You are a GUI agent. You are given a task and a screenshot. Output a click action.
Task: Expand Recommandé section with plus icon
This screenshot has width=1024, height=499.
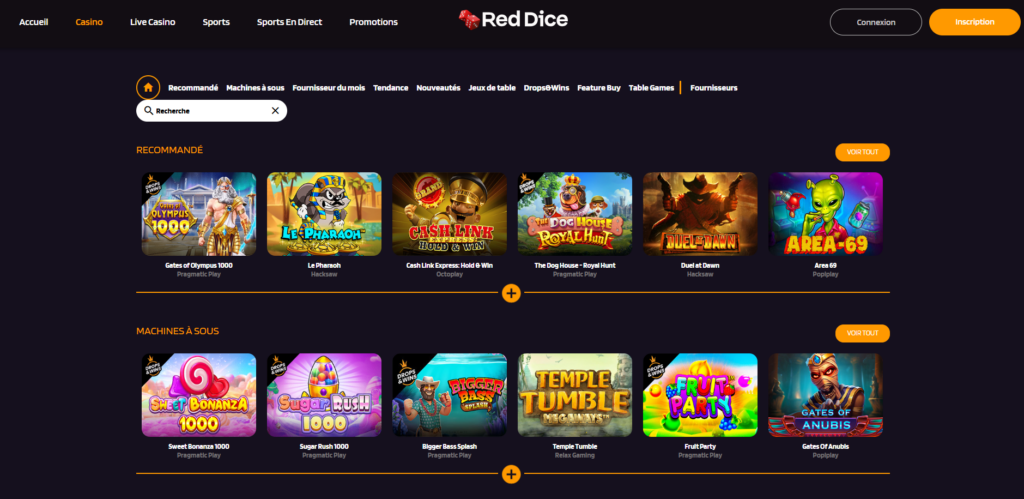pos(511,293)
